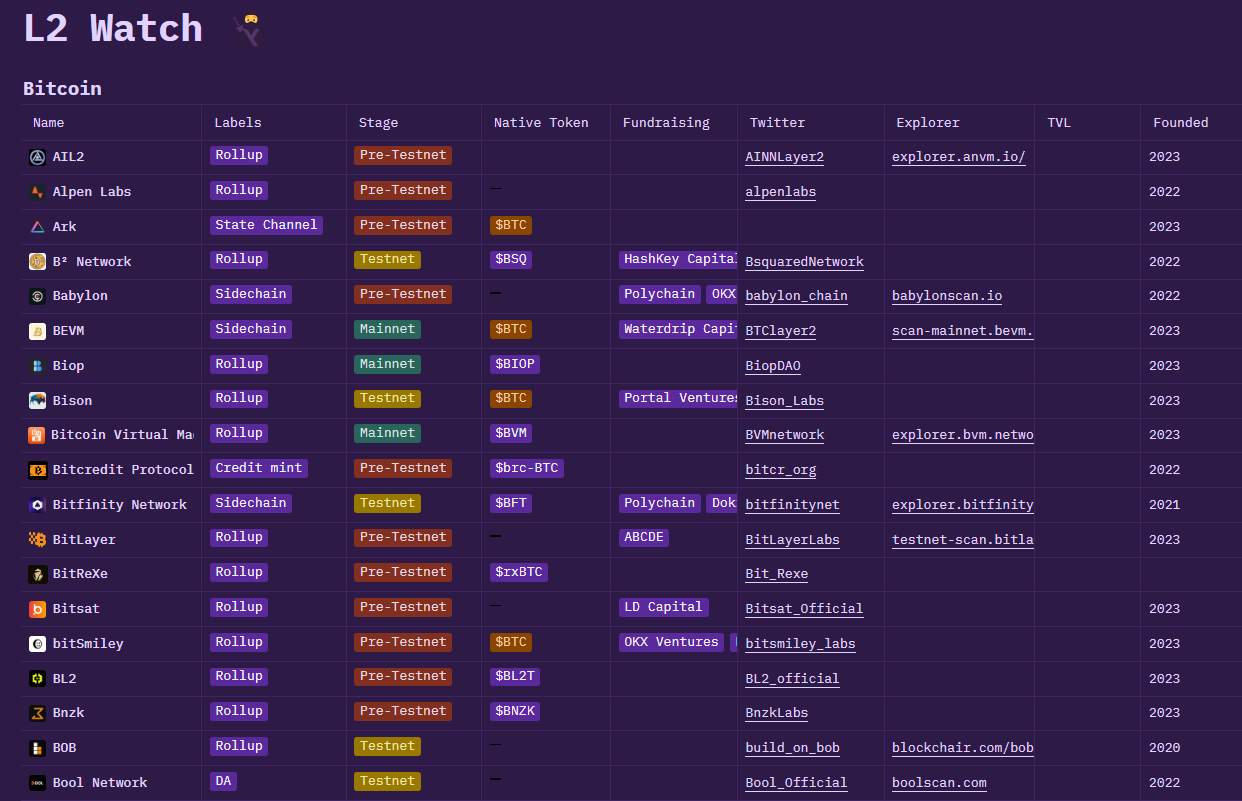Click the Bitsat logo icon
Screen dimensions: 1242x801
coord(37,609)
